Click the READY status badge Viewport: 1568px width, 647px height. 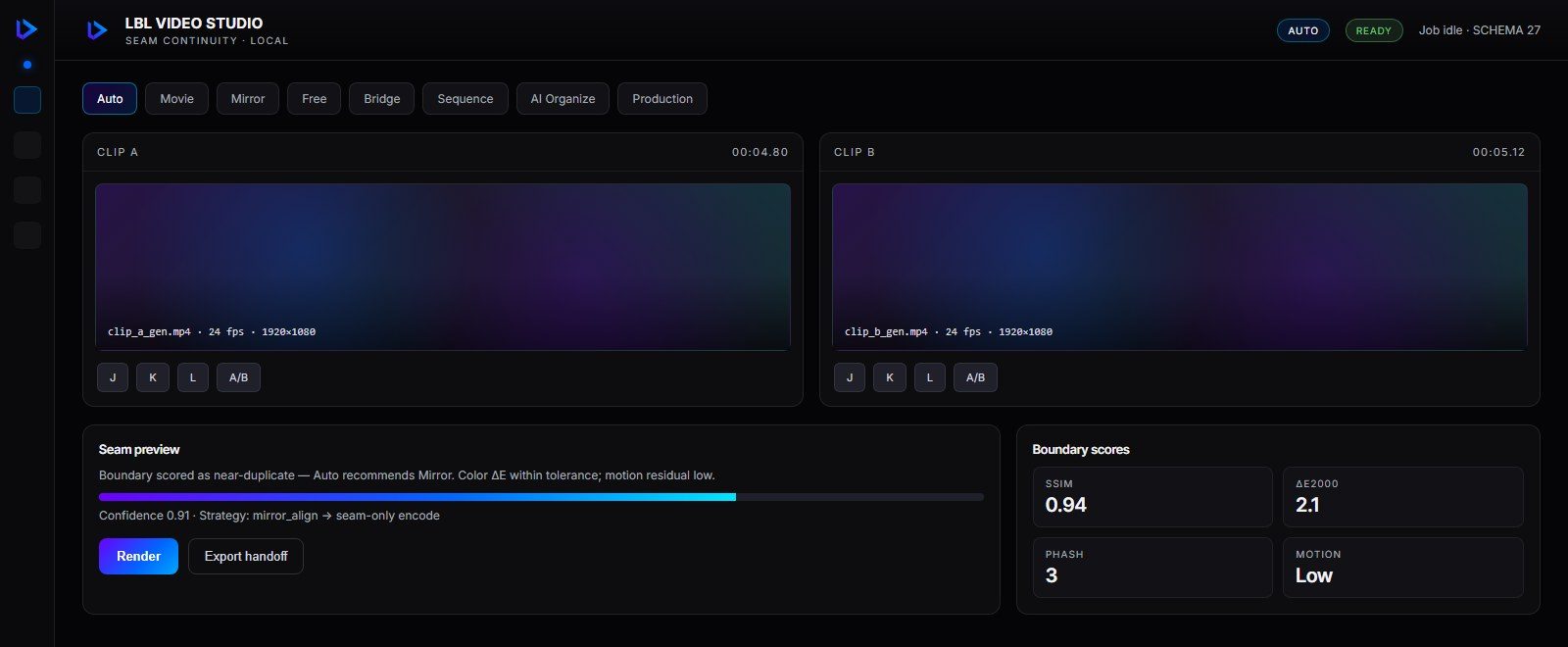1374,30
